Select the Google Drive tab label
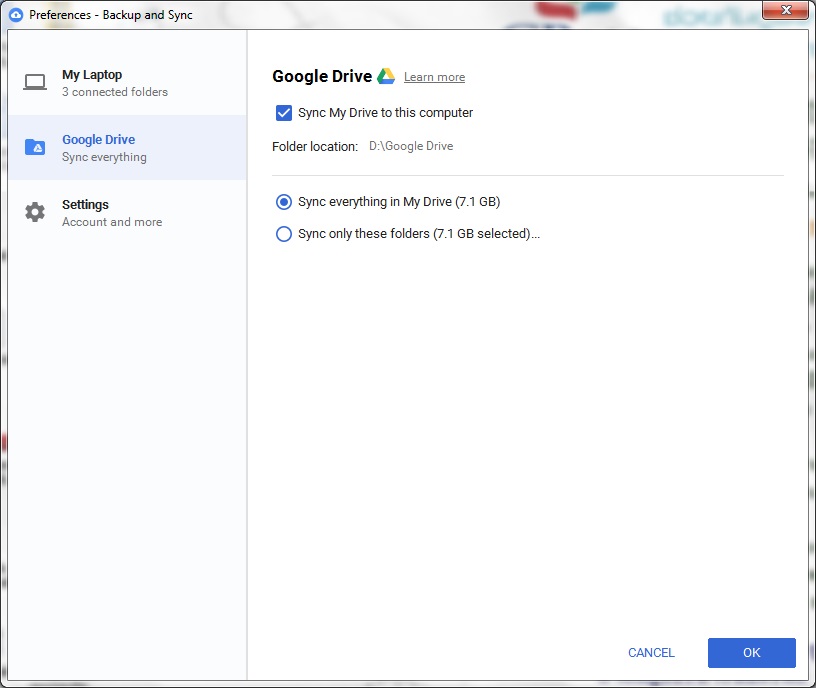This screenshot has height=688, width=816. (x=98, y=140)
